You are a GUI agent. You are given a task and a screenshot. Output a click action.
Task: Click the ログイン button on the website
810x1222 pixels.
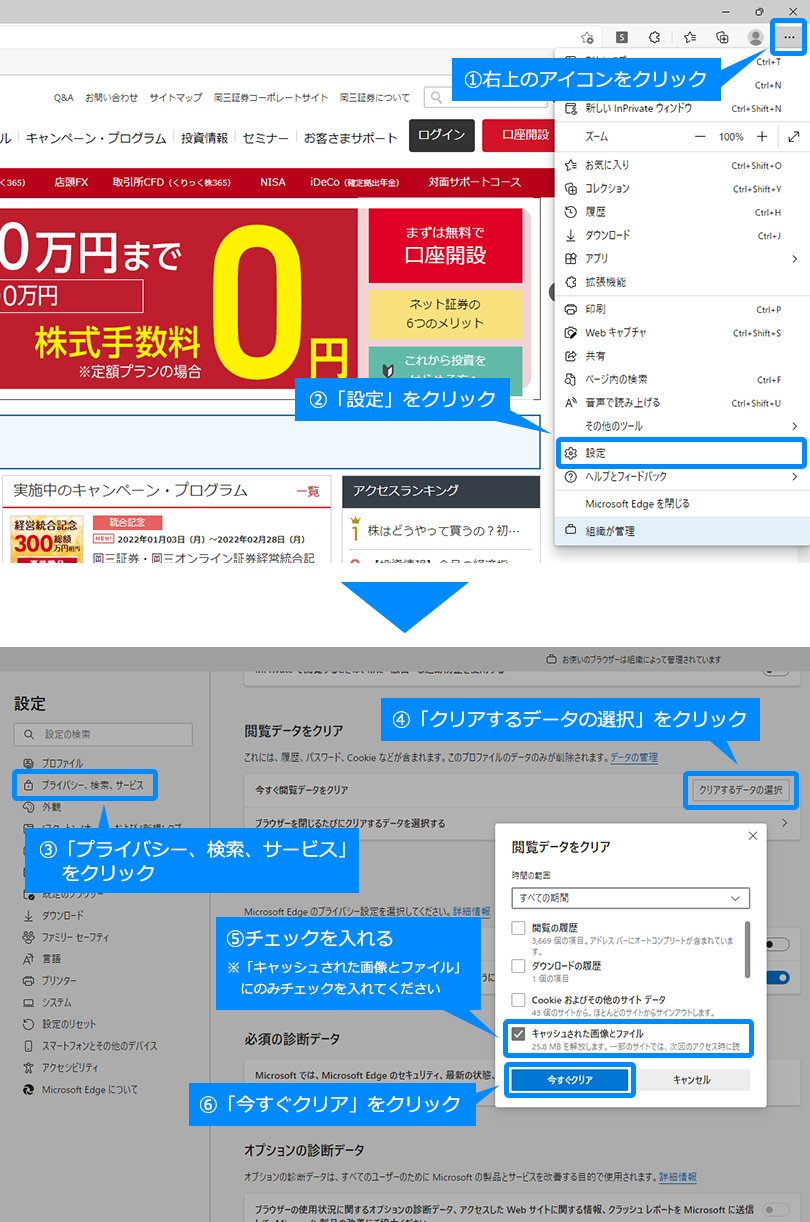[441, 135]
